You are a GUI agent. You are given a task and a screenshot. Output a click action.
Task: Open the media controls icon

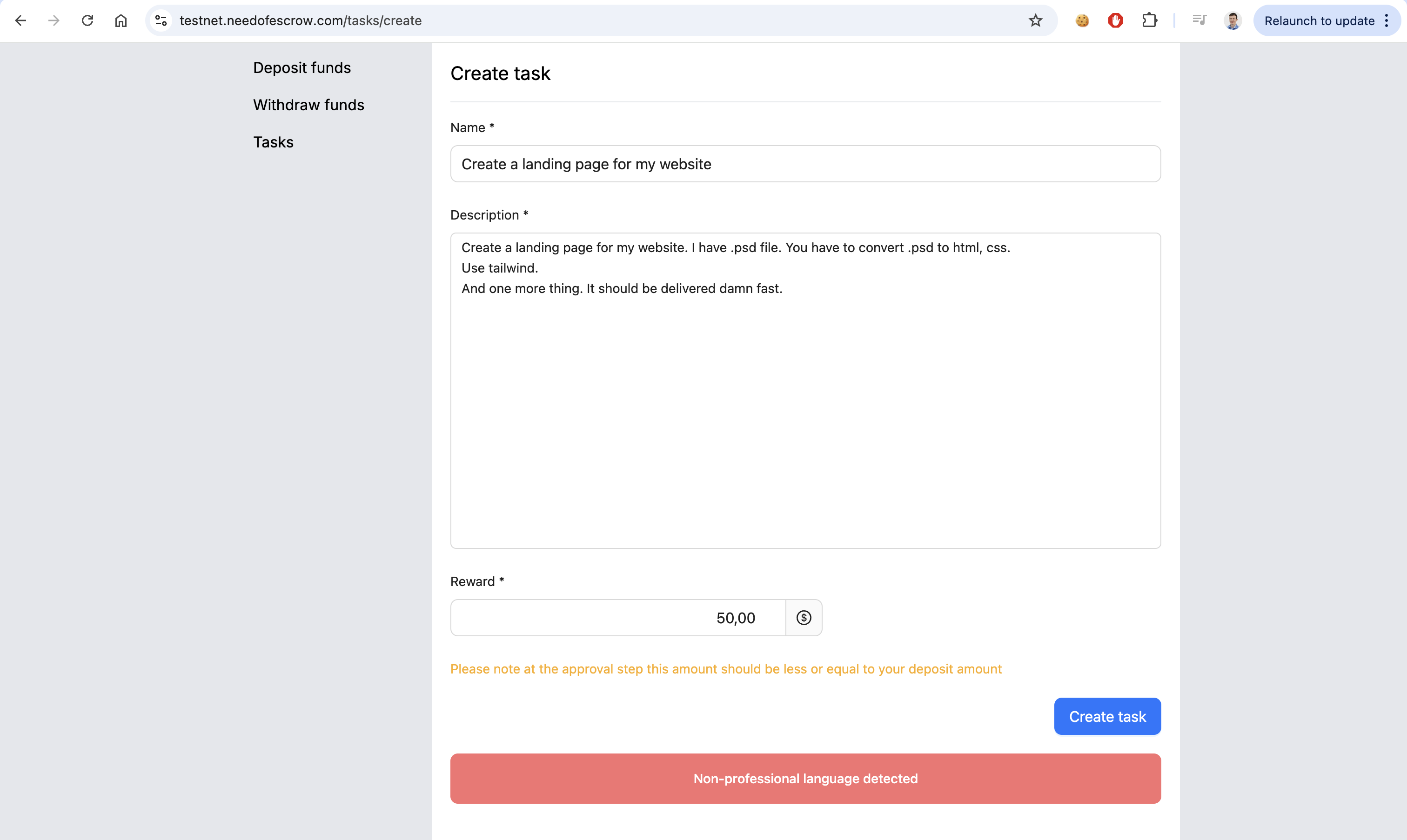(1199, 21)
